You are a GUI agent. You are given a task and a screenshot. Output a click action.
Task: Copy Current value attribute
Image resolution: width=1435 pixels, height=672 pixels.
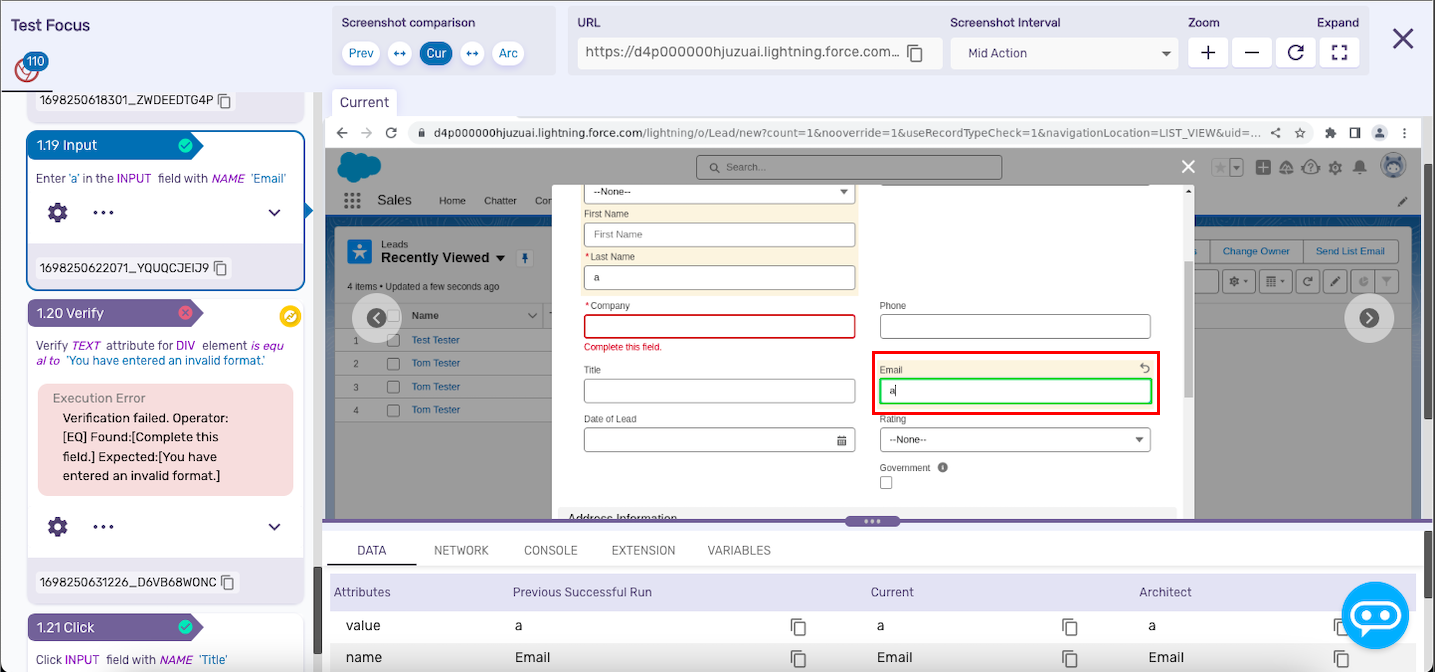click(1070, 626)
